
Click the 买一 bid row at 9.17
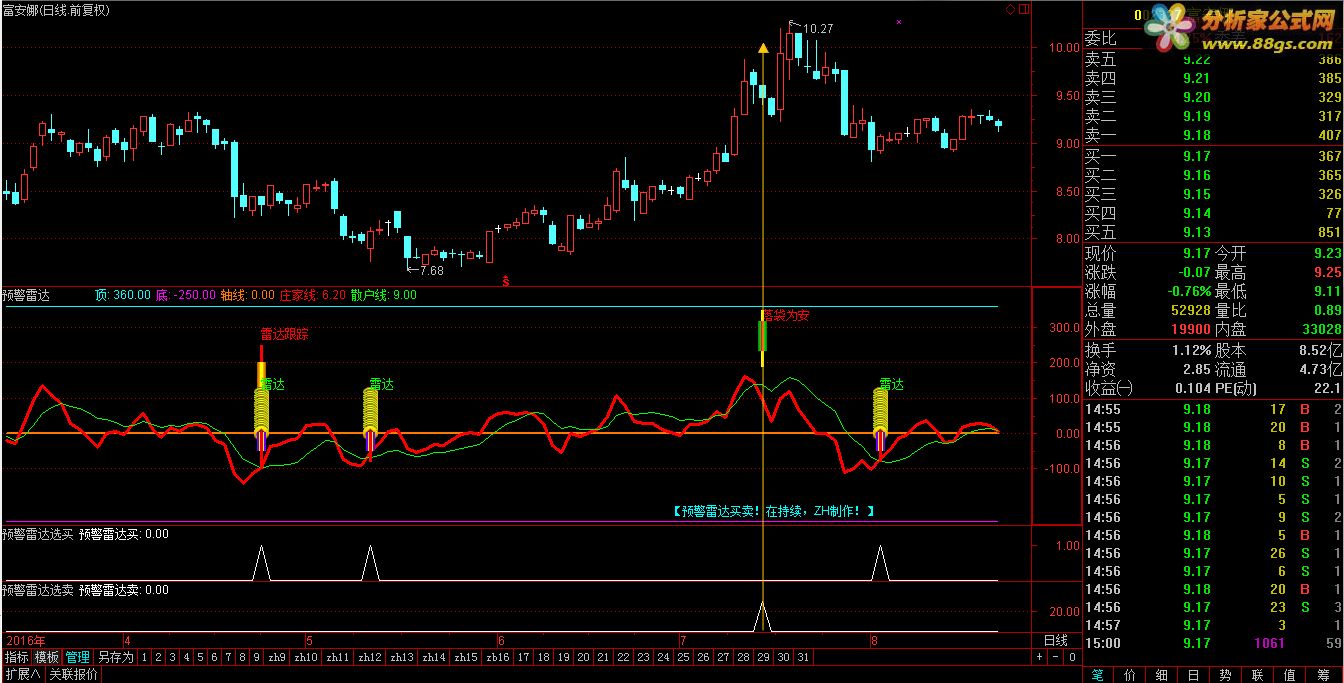tap(1213, 156)
